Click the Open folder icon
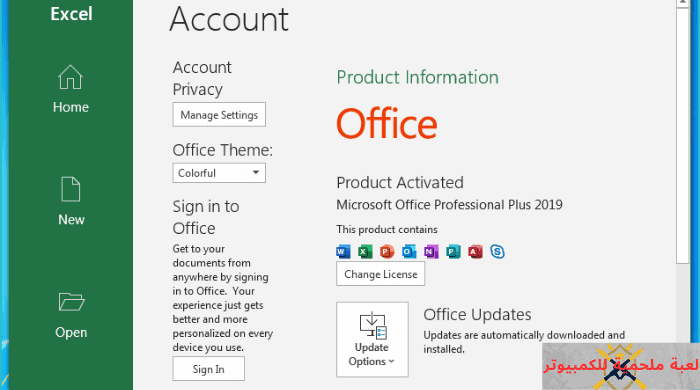This screenshot has width=700, height=390. 71,302
